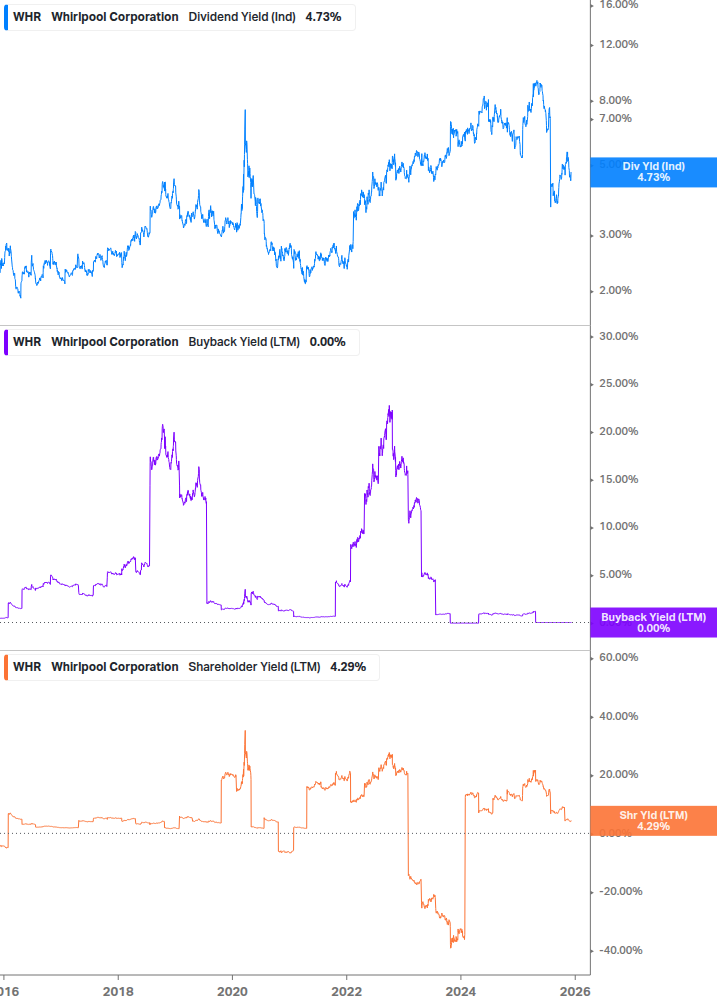Click the 4.73% value in dividend legend
The width and height of the screenshot is (717, 1005).
click(x=323, y=17)
